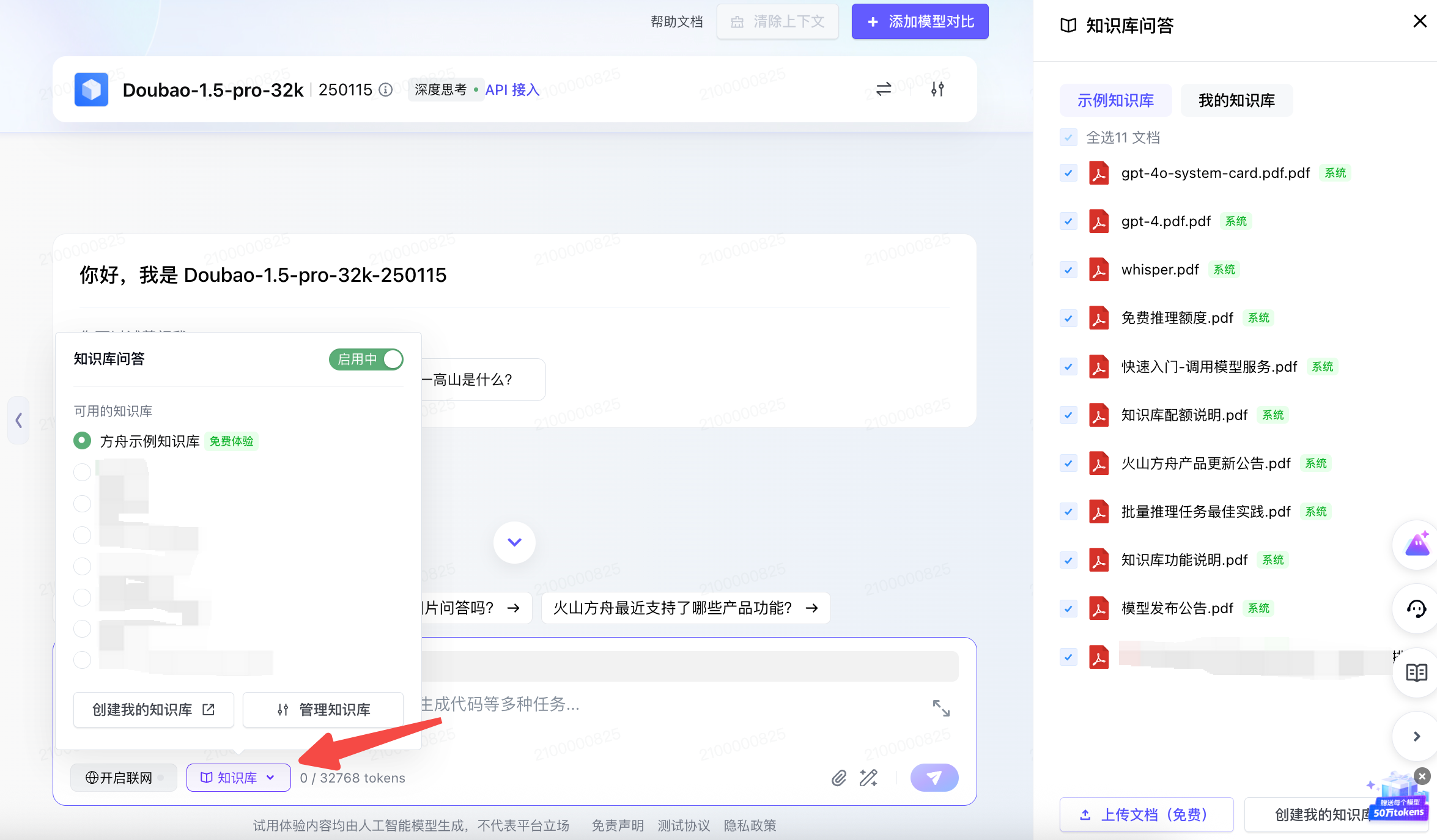
Task: Click the 清除上下文 button
Action: click(777, 22)
